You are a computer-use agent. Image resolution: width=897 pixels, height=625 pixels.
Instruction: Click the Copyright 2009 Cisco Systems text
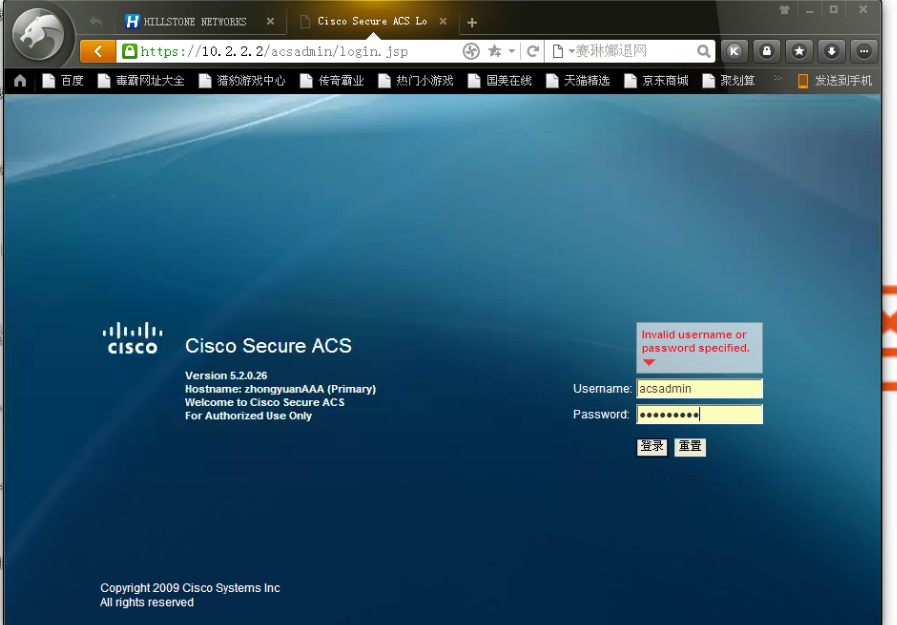coord(190,588)
